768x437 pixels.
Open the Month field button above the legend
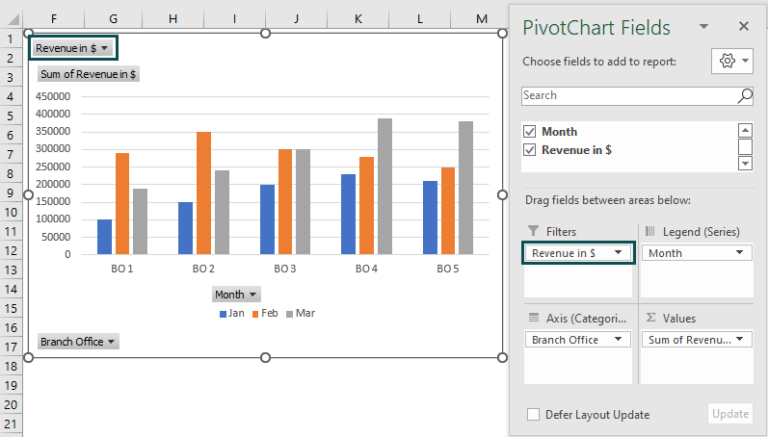point(236,294)
